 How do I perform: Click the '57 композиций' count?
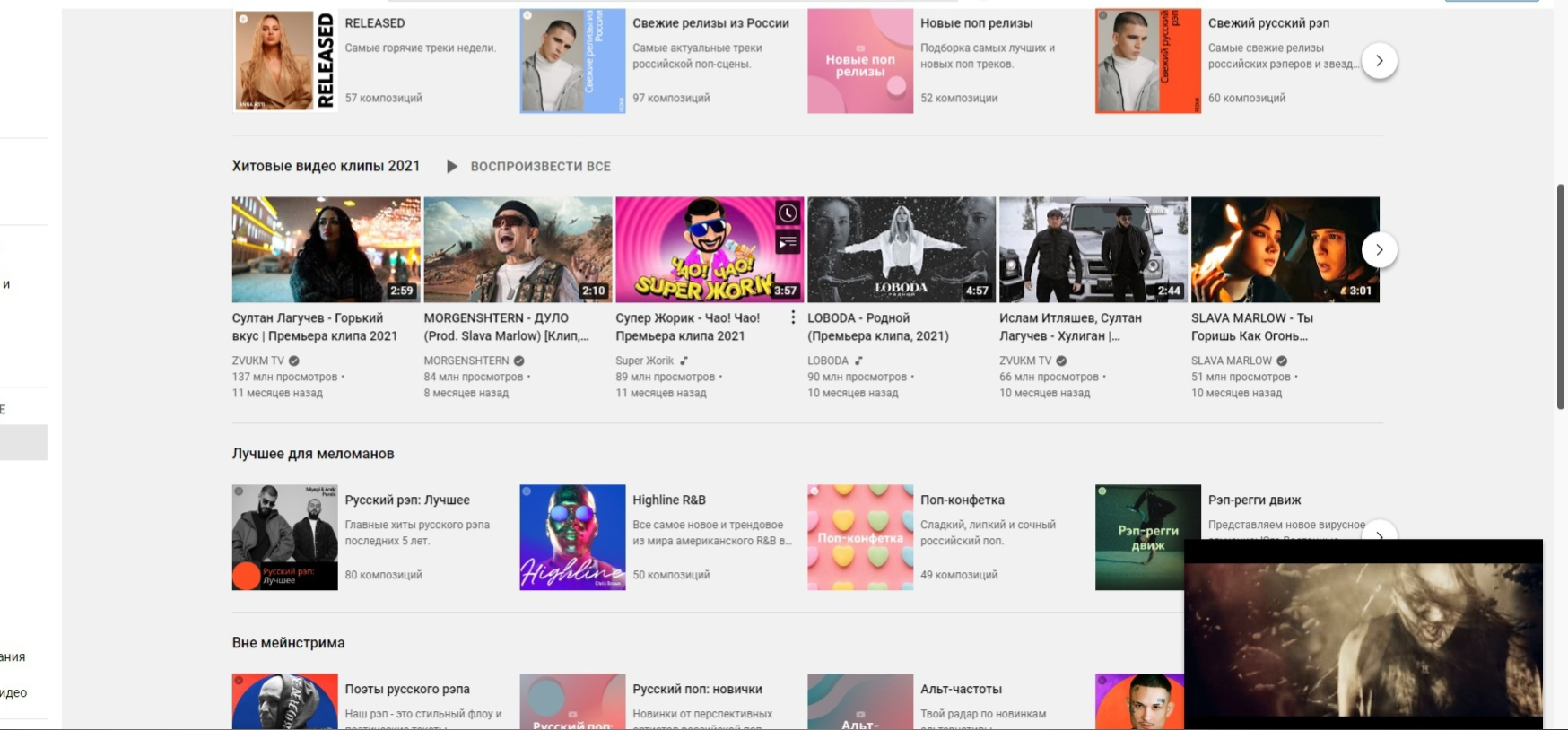tap(383, 98)
